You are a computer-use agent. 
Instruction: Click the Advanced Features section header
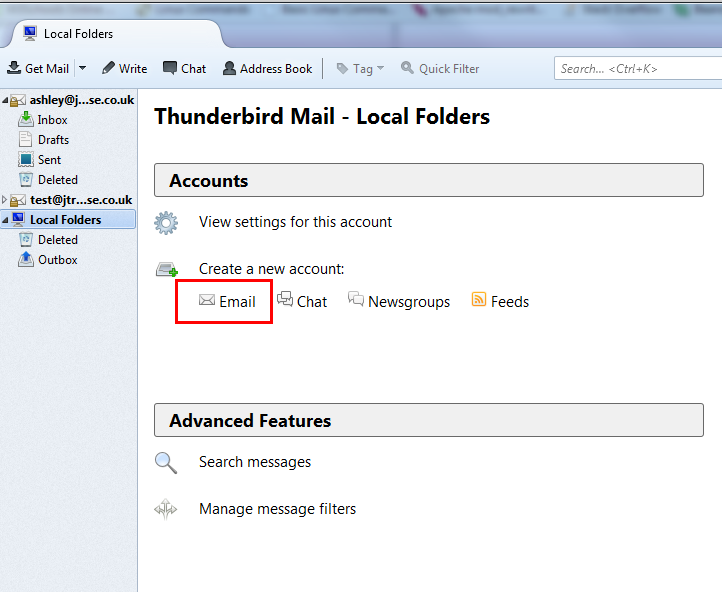[x=429, y=420]
